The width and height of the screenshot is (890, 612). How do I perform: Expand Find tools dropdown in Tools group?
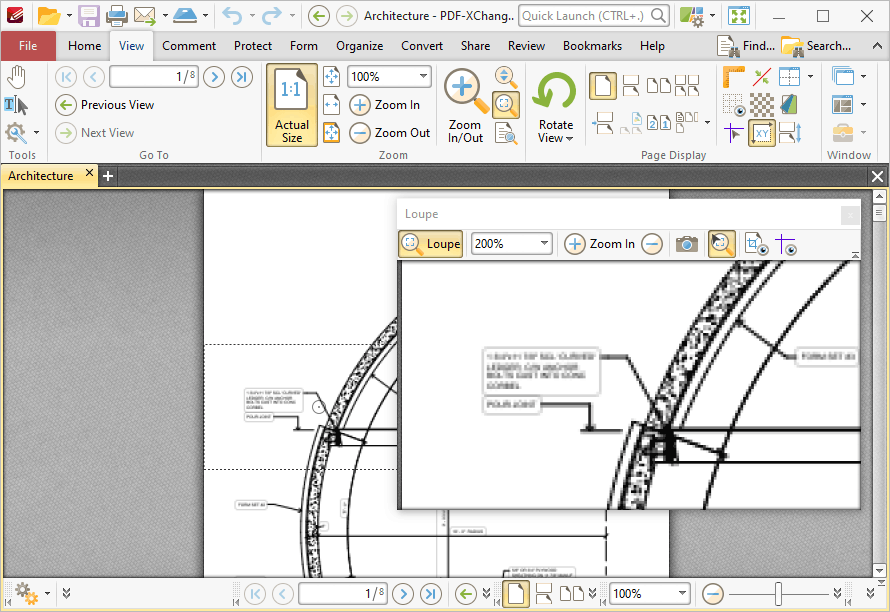click(x=36, y=132)
